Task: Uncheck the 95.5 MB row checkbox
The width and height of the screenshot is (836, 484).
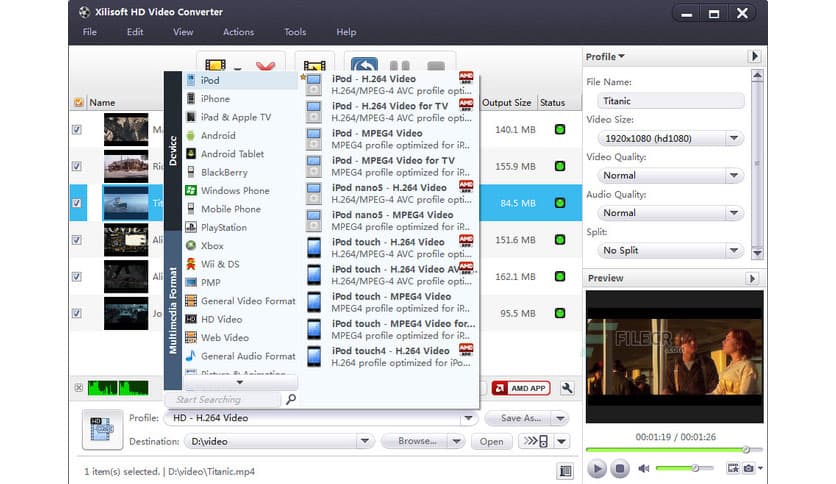Action: pyautogui.click(x=77, y=313)
